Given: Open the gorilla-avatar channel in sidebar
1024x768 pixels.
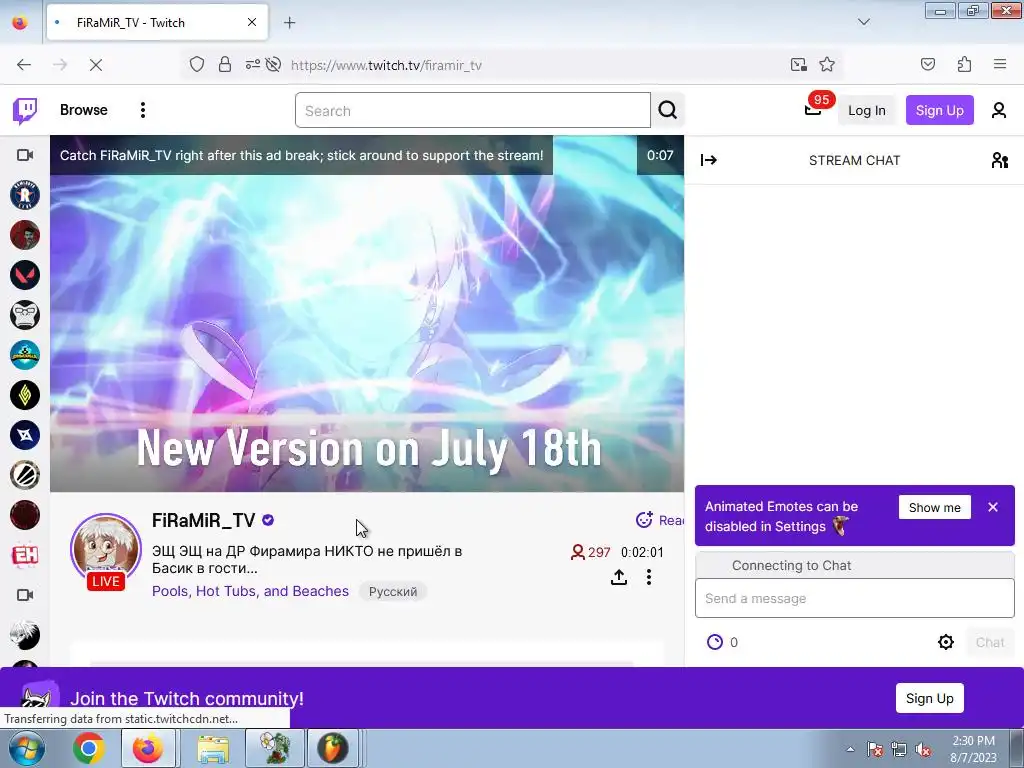Looking at the screenshot, I should tap(25, 315).
